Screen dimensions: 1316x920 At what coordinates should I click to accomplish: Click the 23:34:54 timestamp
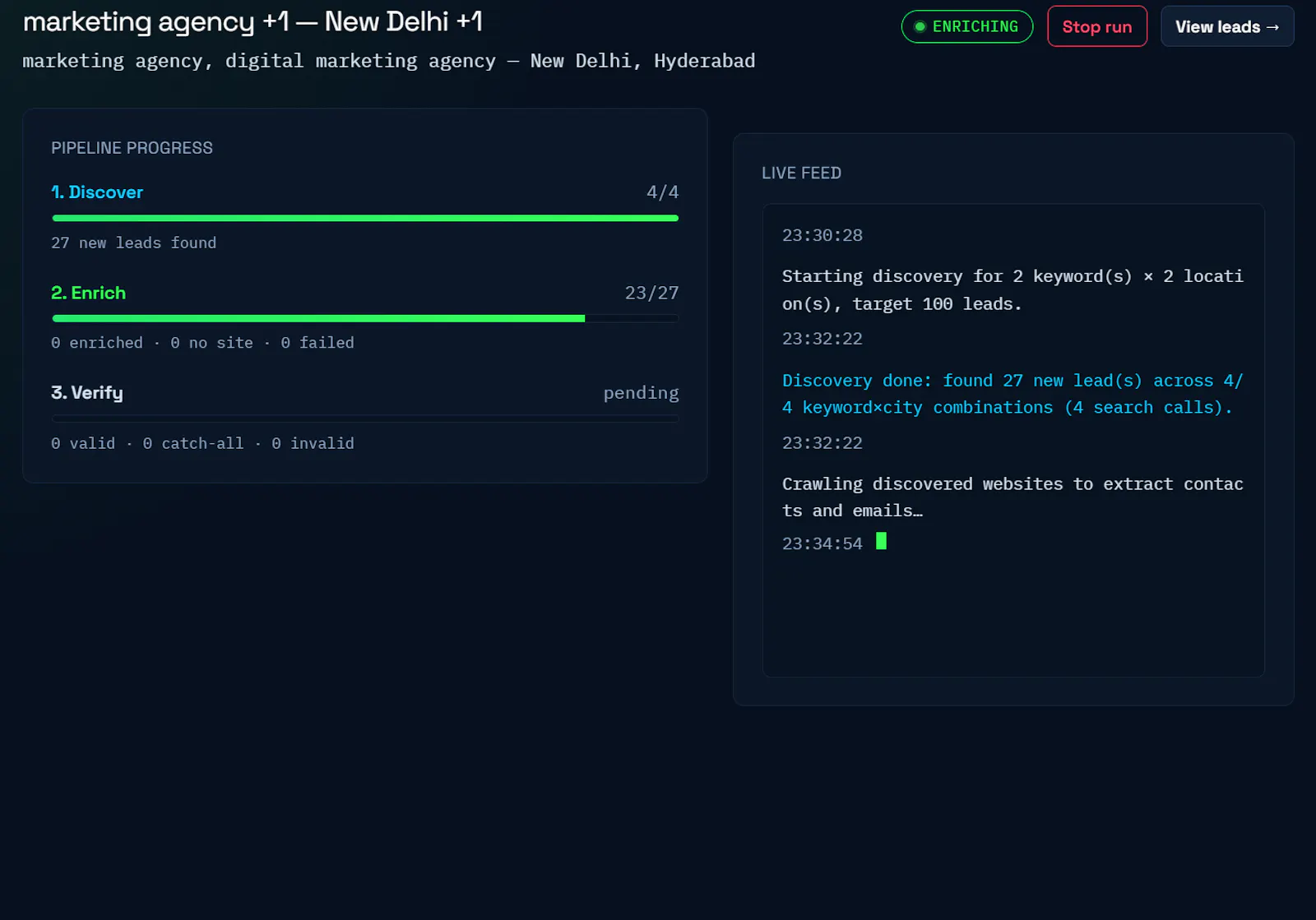click(x=822, y=543)
